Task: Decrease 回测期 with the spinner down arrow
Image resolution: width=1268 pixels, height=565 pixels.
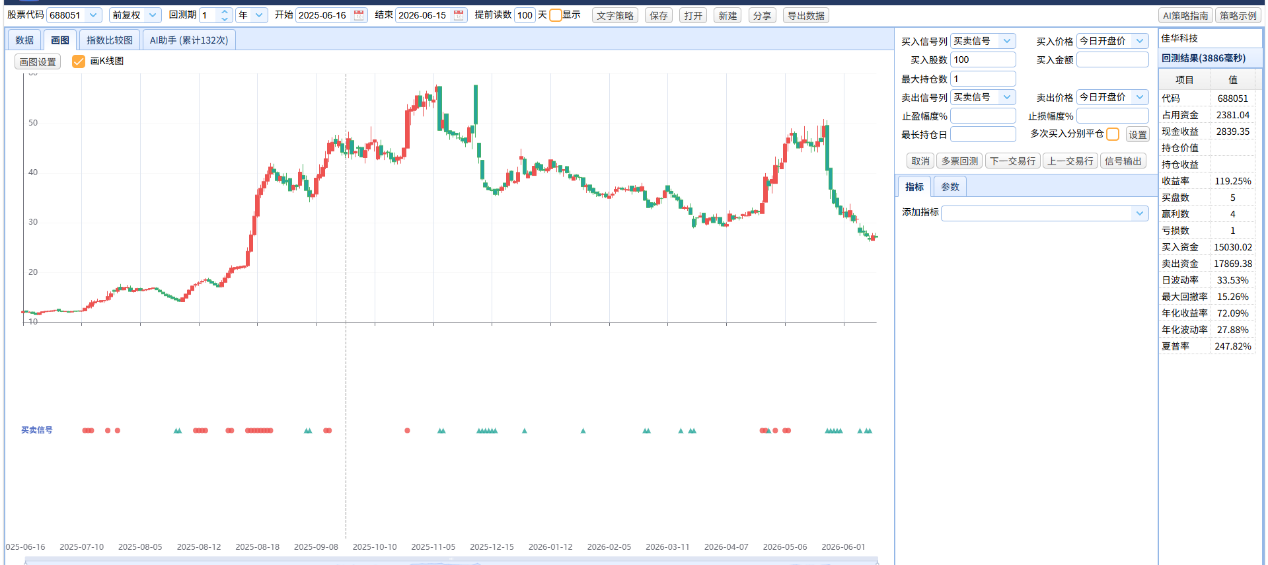Action: pyautogui.click(x=224, y=19)
